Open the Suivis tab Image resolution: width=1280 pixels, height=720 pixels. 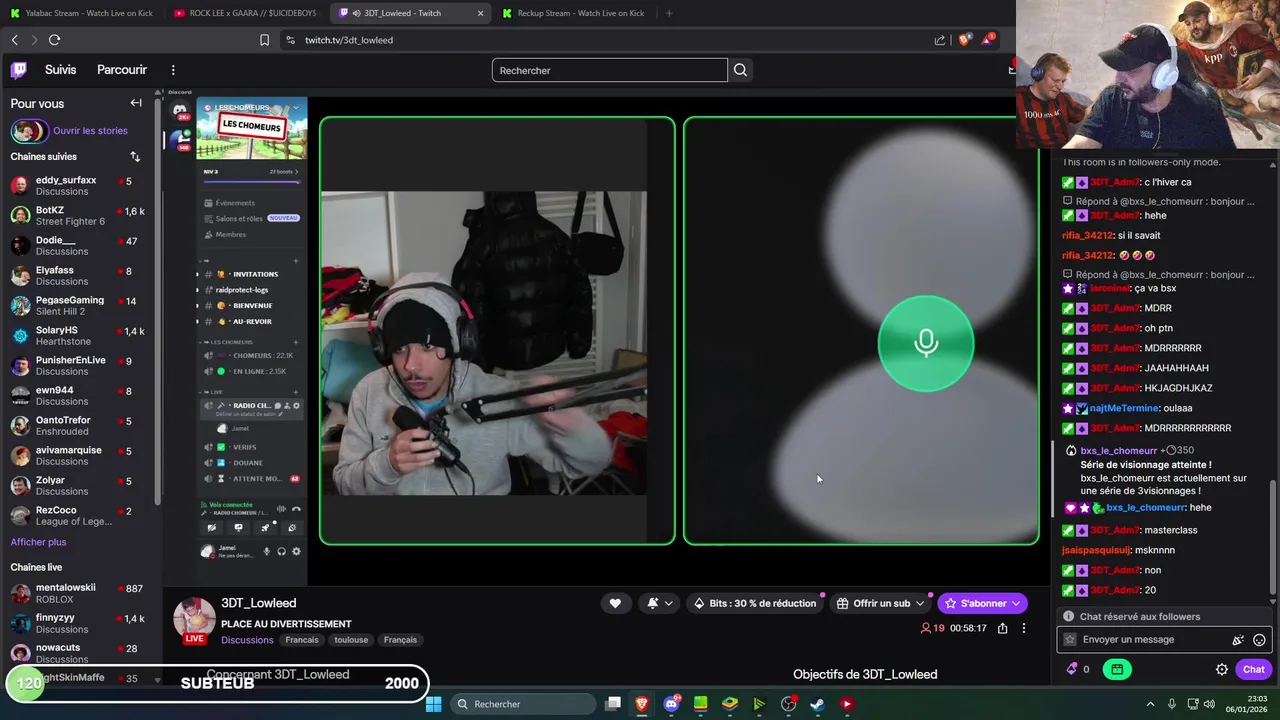[x=60, y=70]
